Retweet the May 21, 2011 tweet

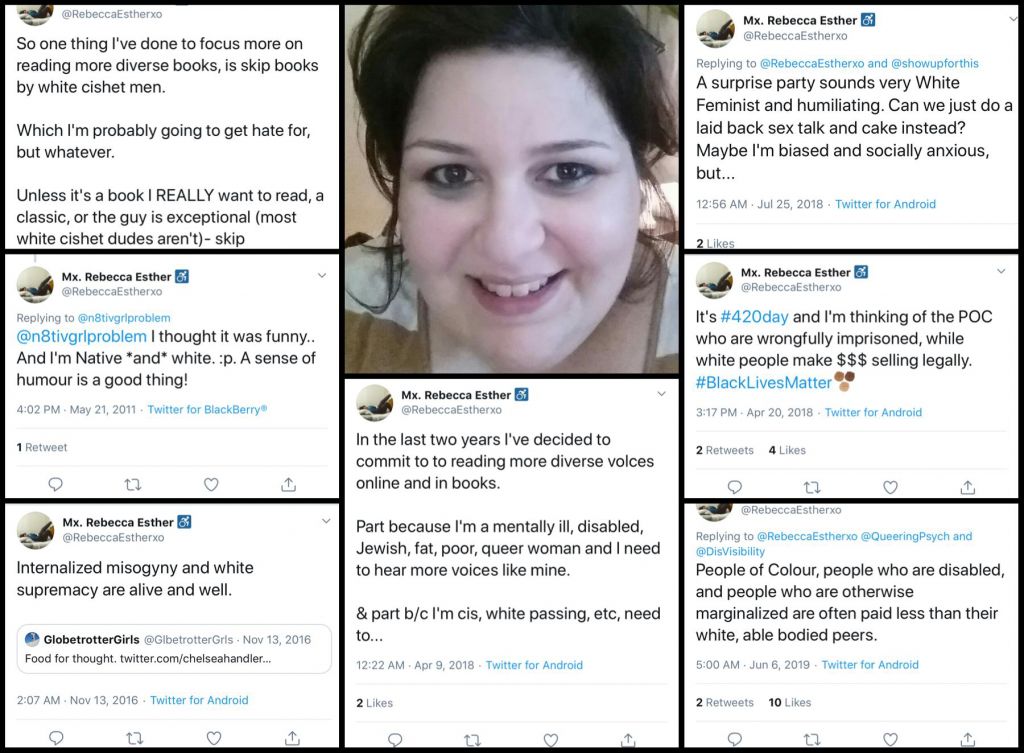(133, 485)
